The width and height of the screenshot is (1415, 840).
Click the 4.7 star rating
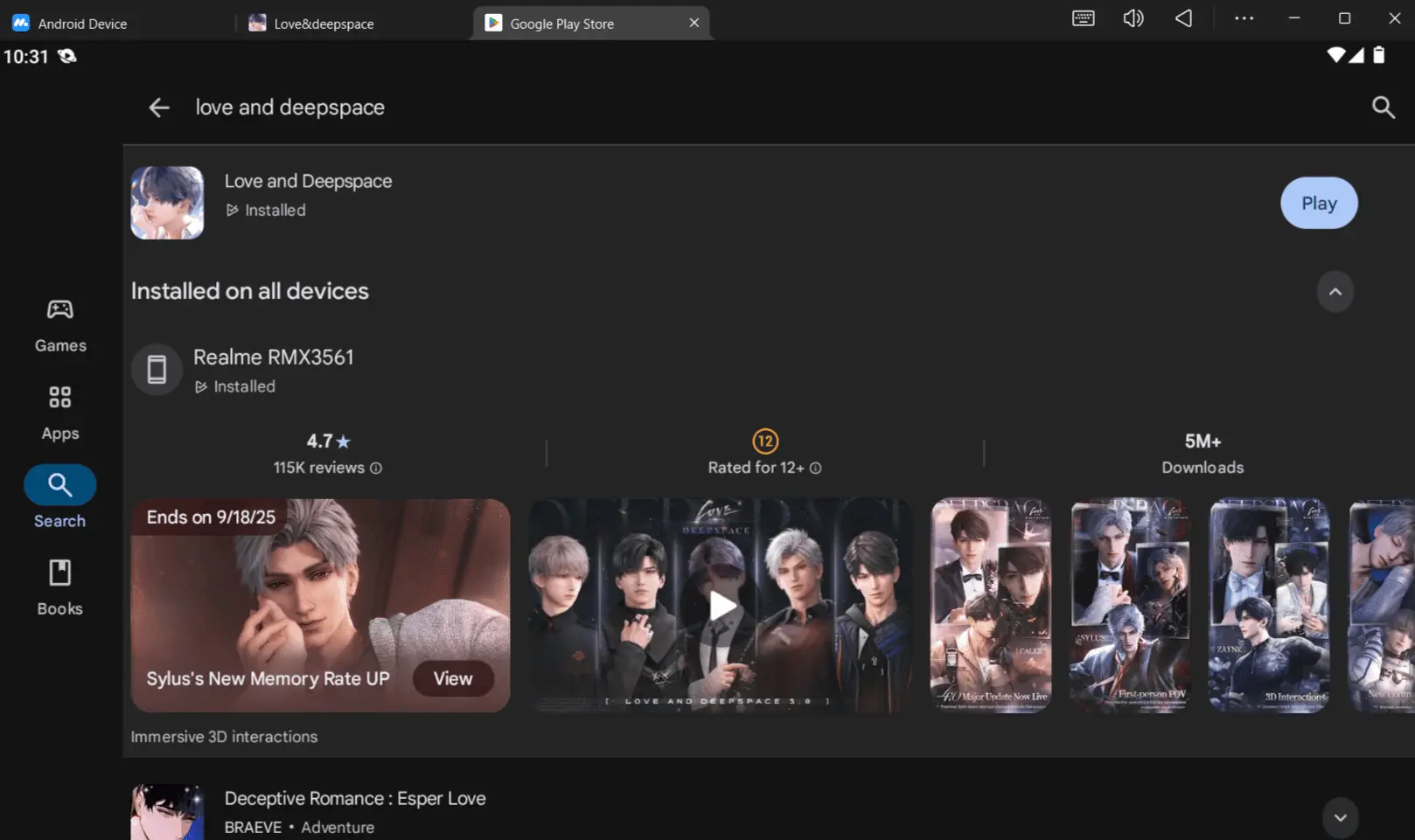pos(328,441)
